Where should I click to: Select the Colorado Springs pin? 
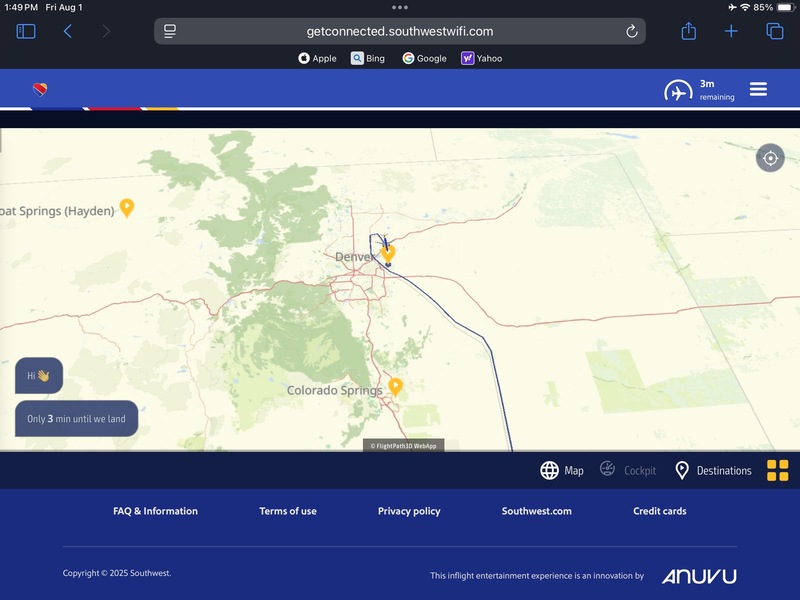395,387
